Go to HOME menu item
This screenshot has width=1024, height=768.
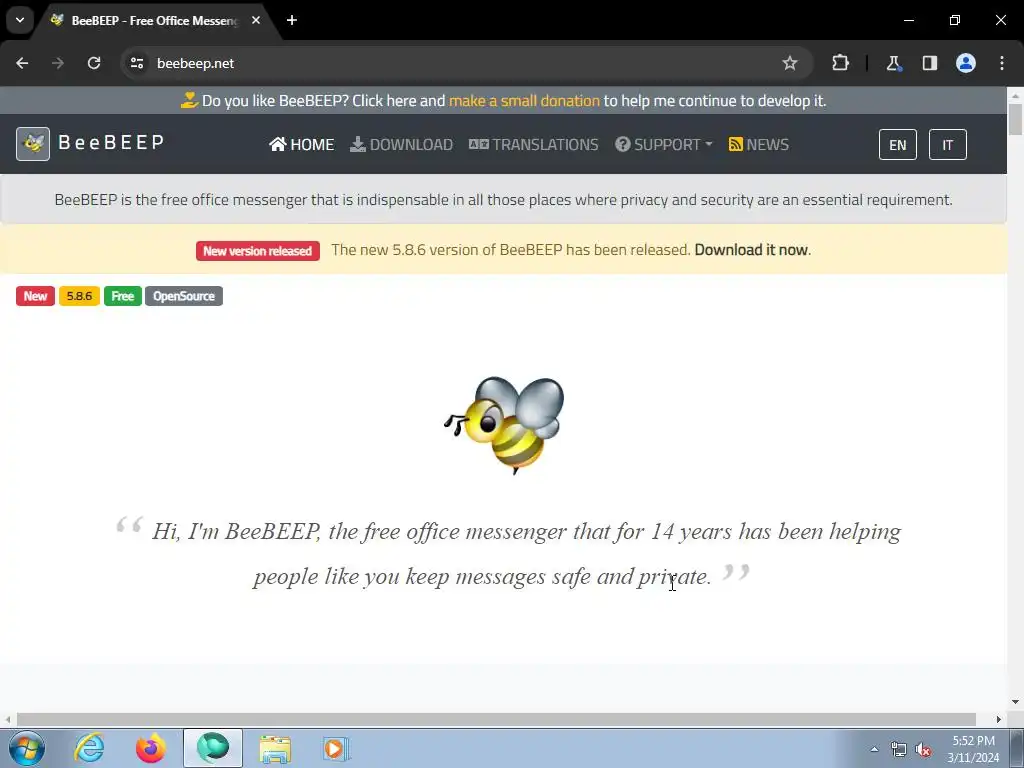(x=302, y=144)
